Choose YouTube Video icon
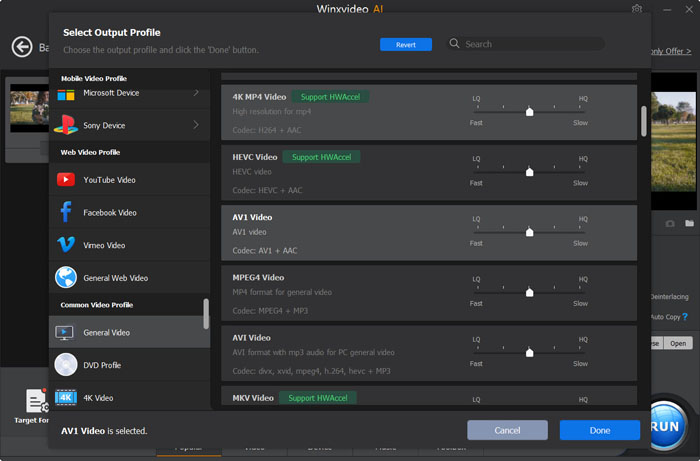The image size is (700, 461). tap(66, 179)
